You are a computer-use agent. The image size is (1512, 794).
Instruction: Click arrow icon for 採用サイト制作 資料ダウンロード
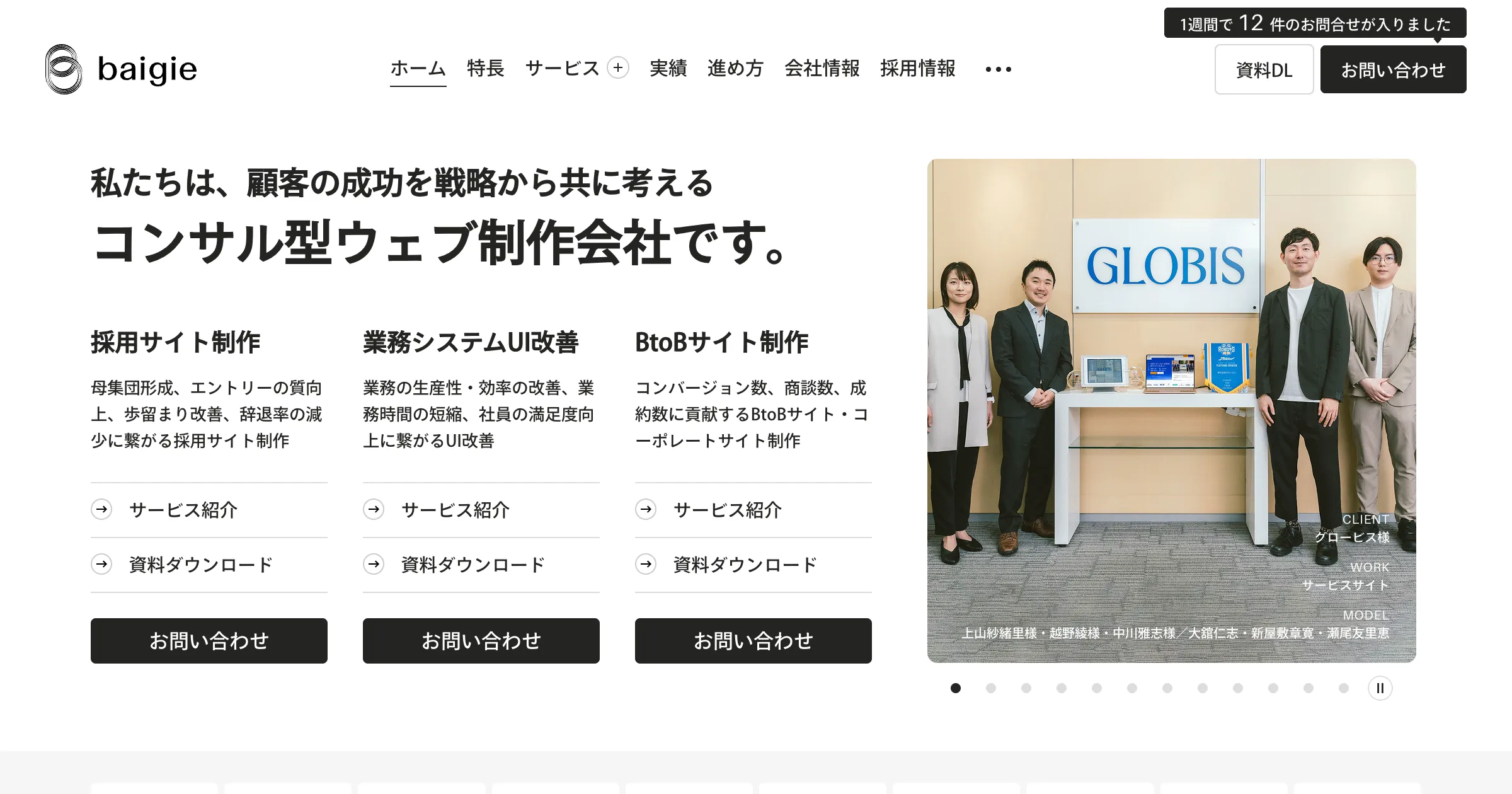pyautogui.click(x=101, y=564)
